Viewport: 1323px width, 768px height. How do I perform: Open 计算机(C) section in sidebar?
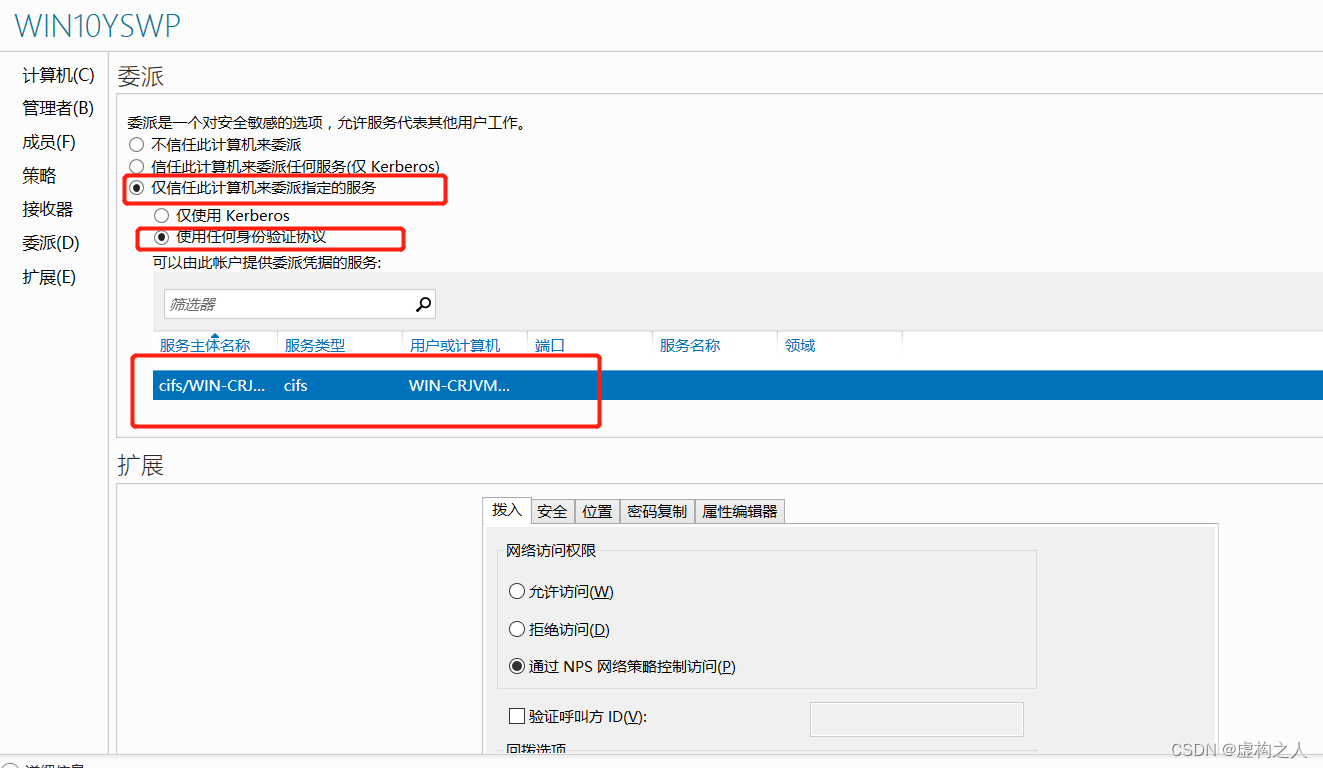[x=58, y=75]
